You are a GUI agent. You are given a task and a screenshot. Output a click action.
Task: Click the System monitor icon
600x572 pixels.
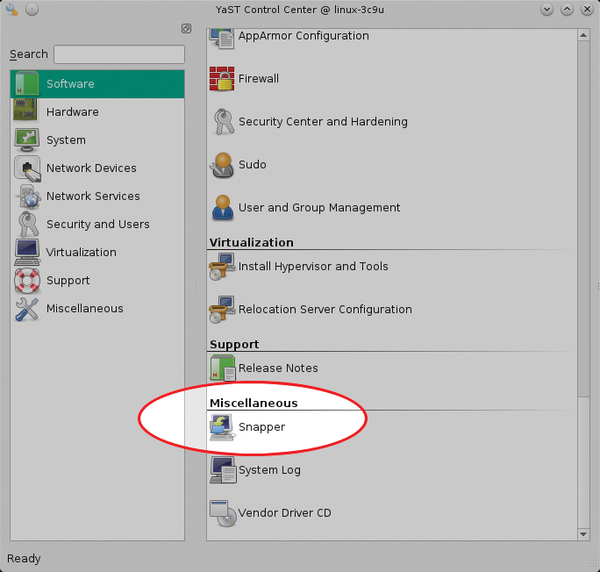(27, 140)
